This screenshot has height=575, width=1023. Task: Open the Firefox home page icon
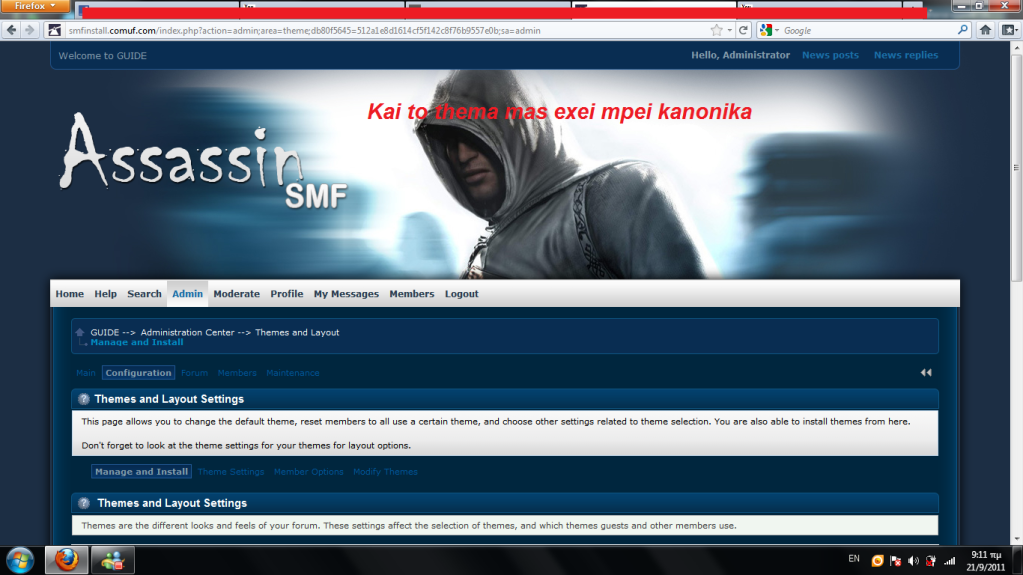pos(985,30)
